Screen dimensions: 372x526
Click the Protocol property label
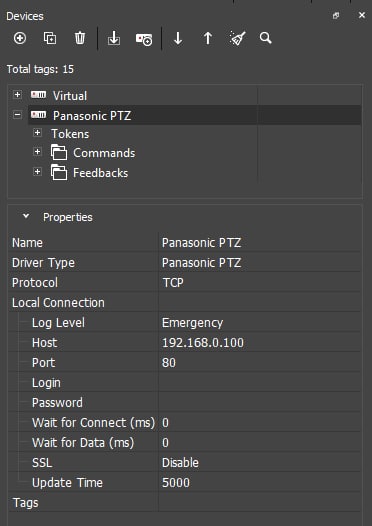pos(35,282)
